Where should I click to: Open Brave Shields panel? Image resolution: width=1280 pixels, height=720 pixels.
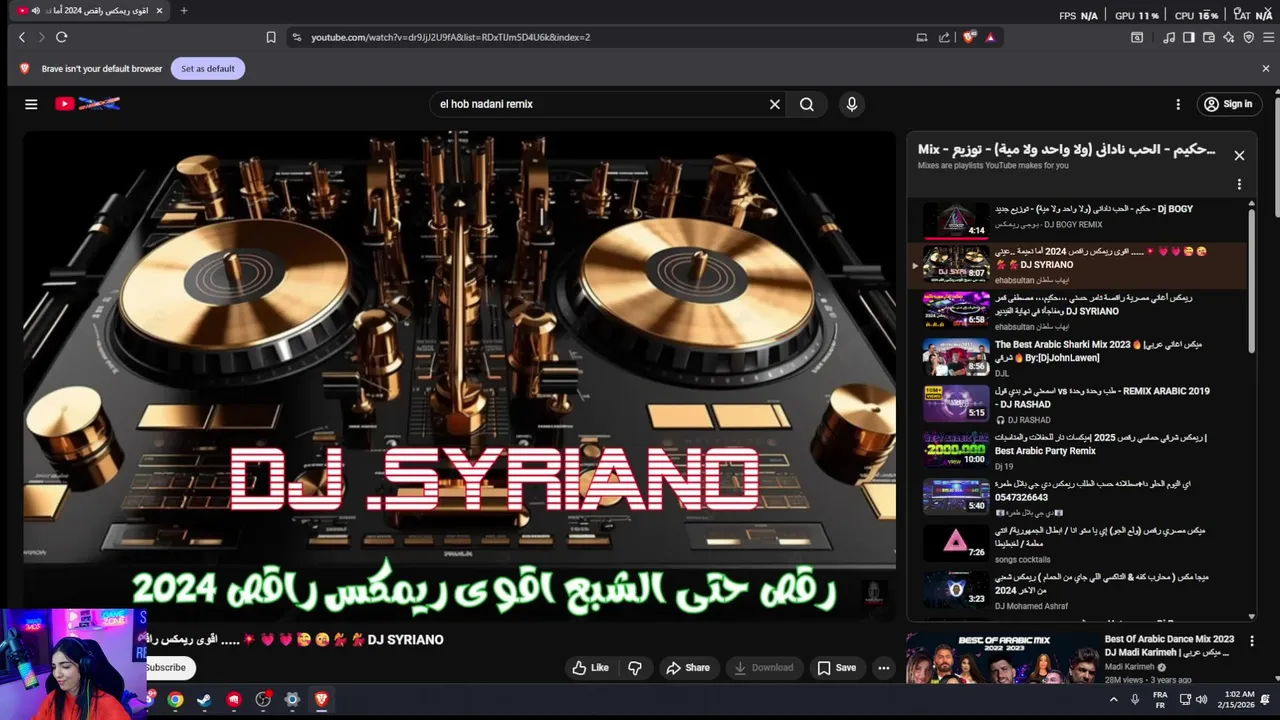coord(969,37)
